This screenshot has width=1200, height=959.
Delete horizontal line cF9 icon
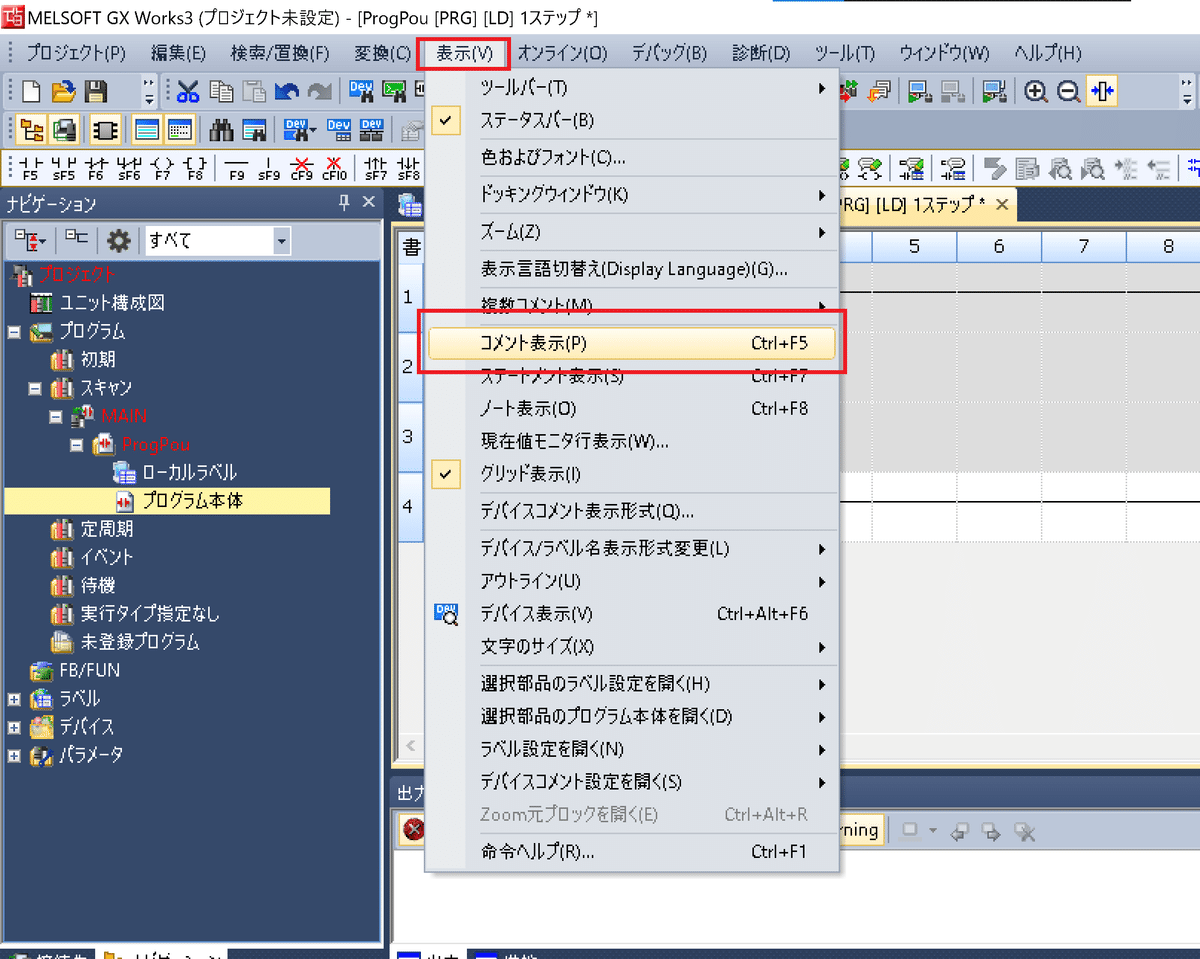click(301, 167)
